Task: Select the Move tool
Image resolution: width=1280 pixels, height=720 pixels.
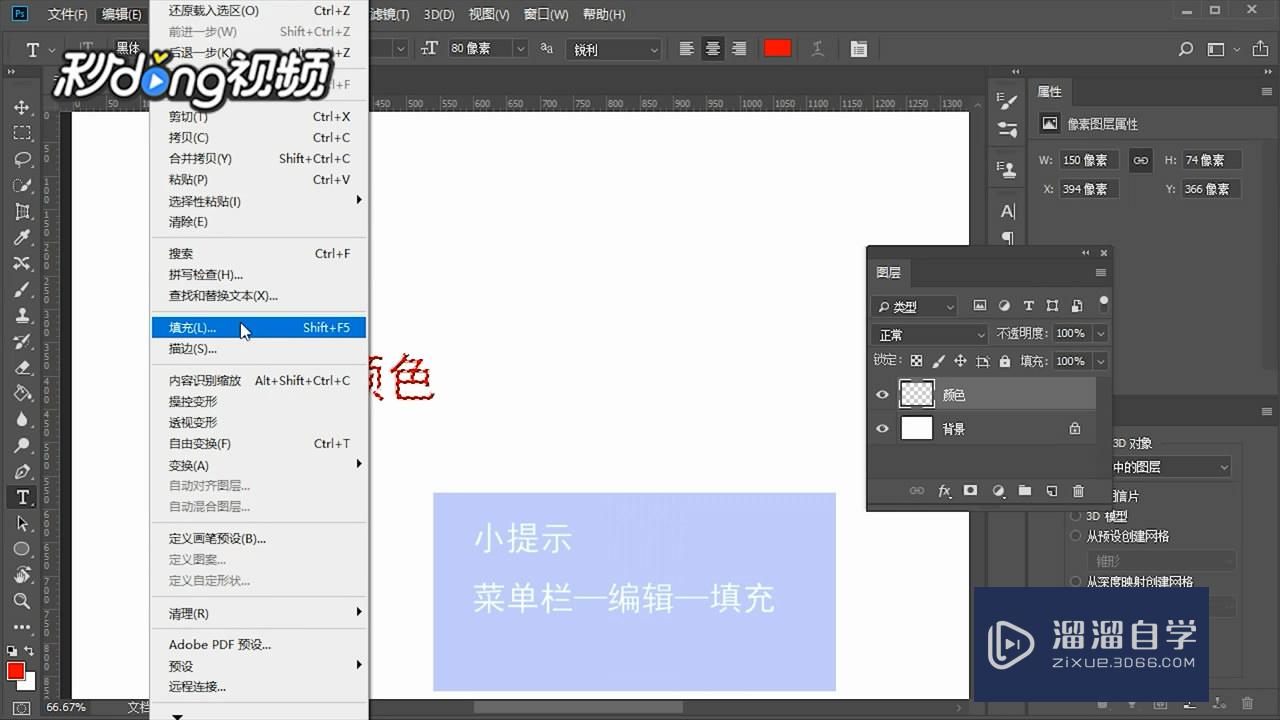Action: click(x=22, y=107)
